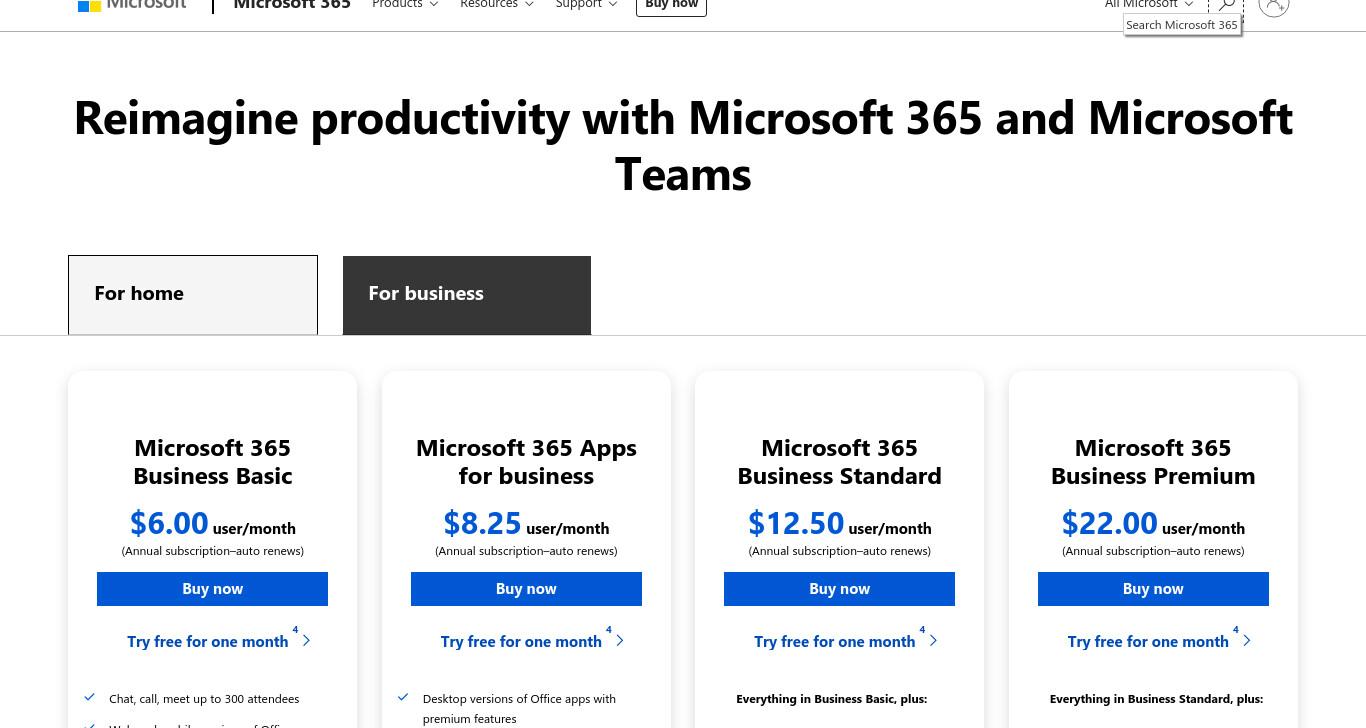Select the For business tab
1366x728 pixels.
467,295
